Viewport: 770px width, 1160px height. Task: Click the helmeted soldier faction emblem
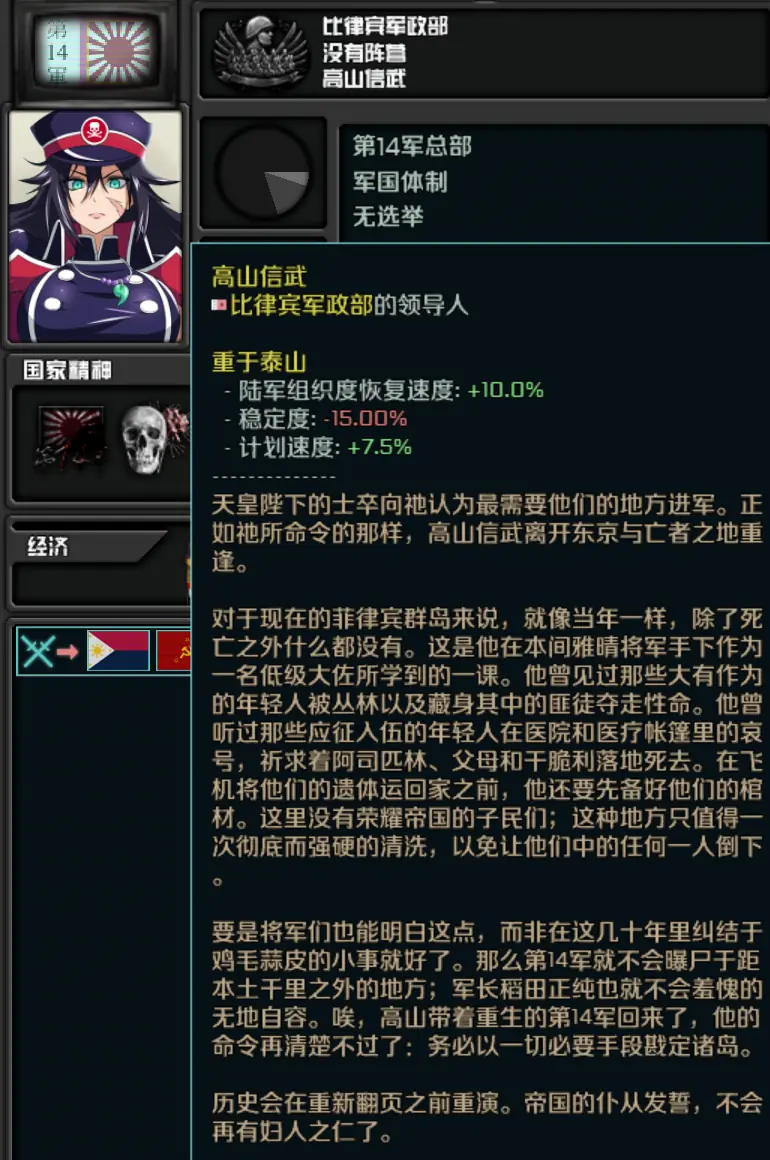tap(260, 52)
